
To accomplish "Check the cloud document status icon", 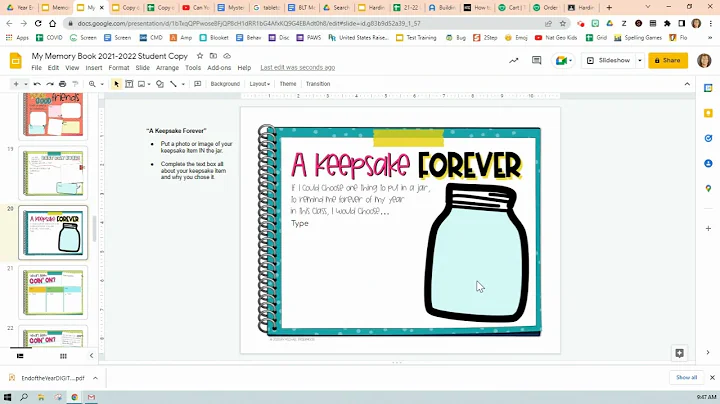I will 227,56.
